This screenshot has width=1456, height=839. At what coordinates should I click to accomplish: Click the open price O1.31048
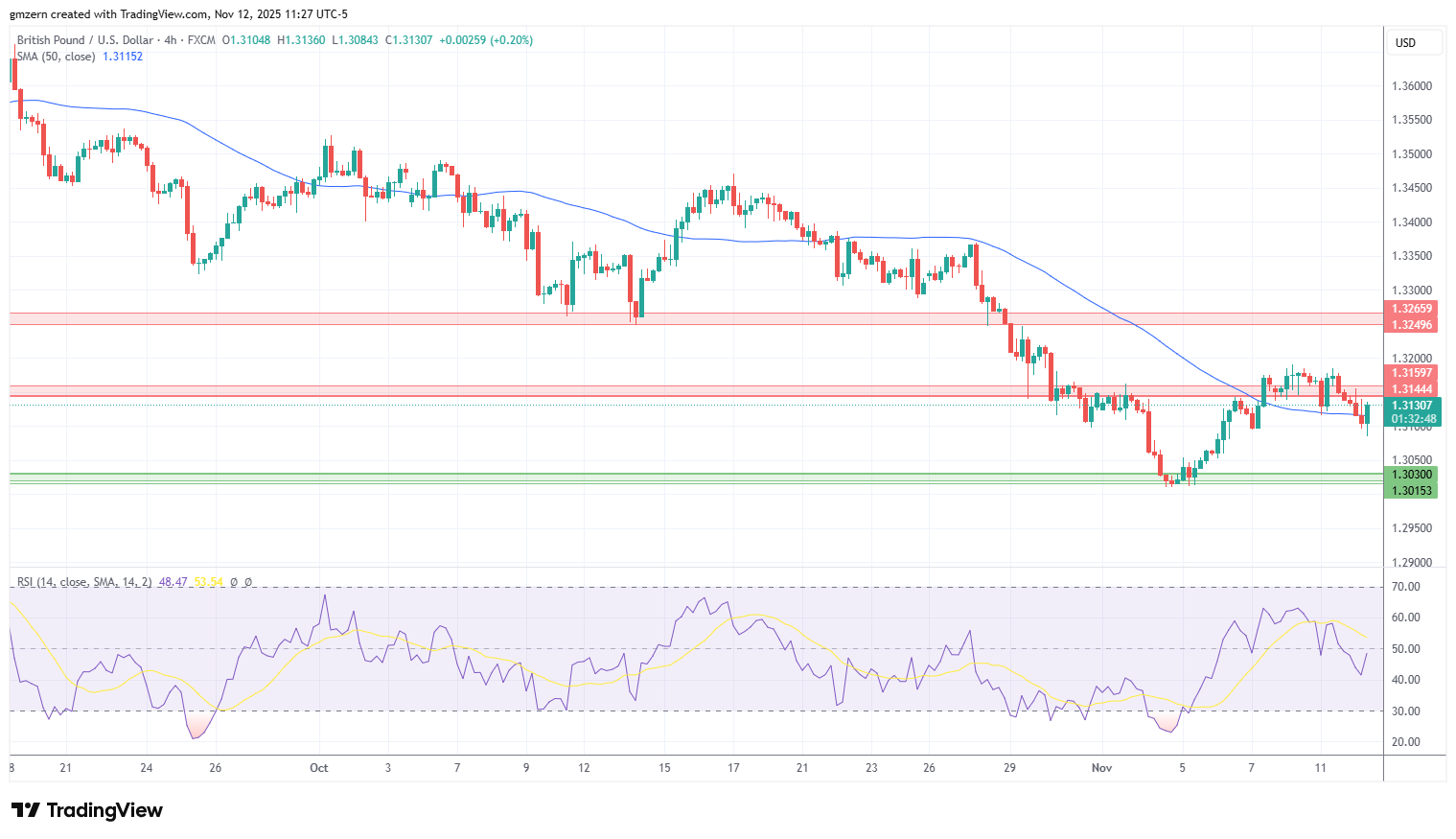click(x=246, y=40)
